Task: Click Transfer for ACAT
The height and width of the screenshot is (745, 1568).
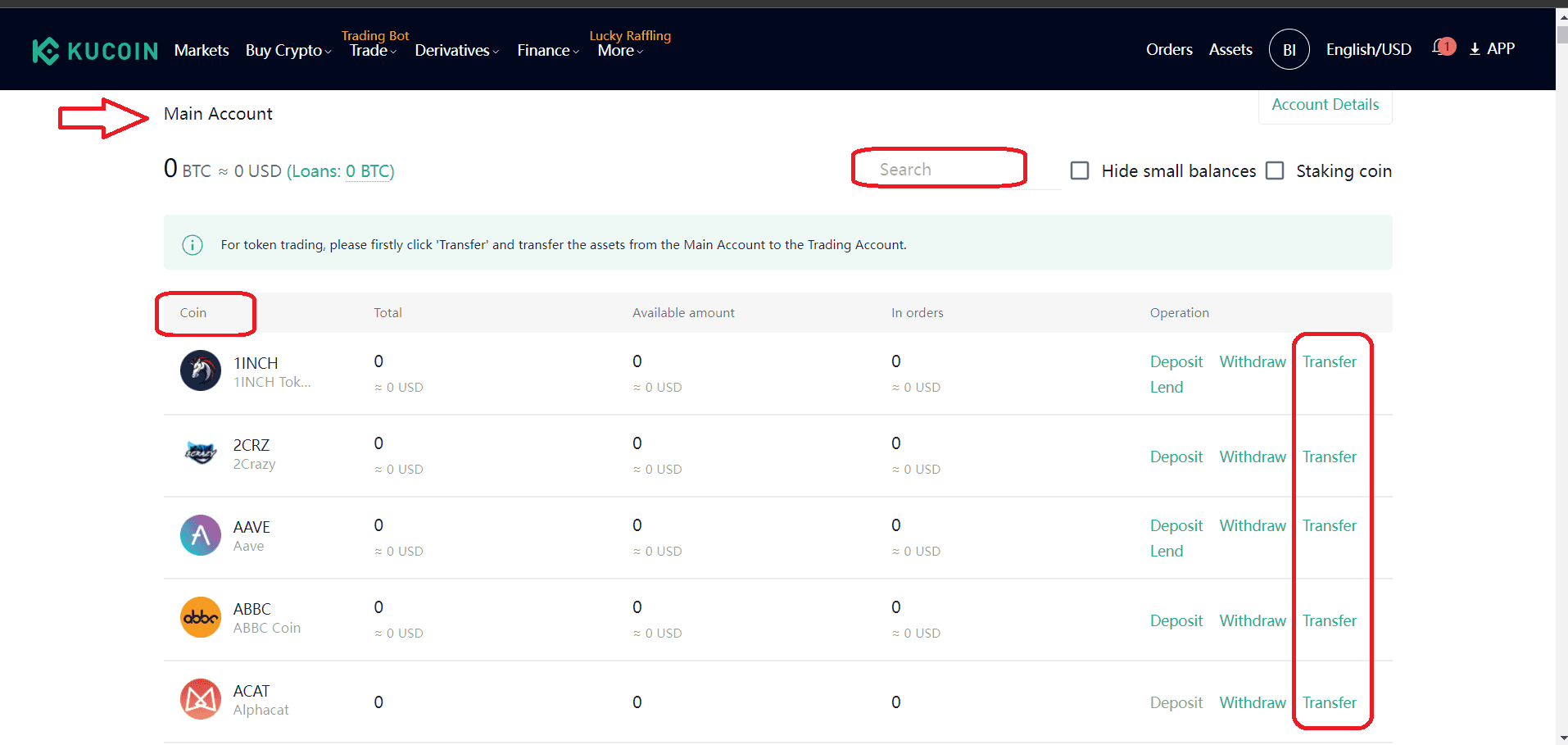Action: tap(1330, 702)
